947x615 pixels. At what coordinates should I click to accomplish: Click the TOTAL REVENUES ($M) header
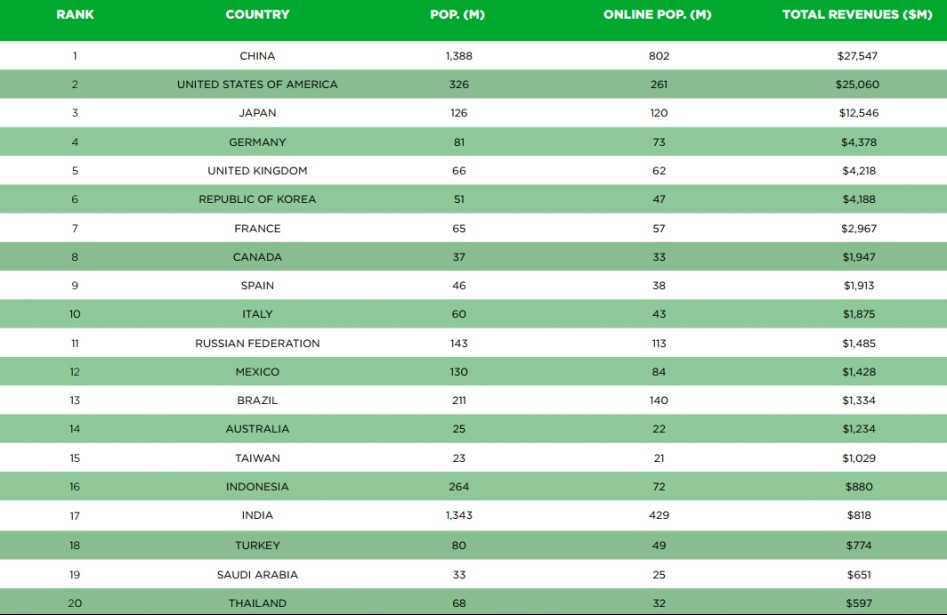(857, 15)
